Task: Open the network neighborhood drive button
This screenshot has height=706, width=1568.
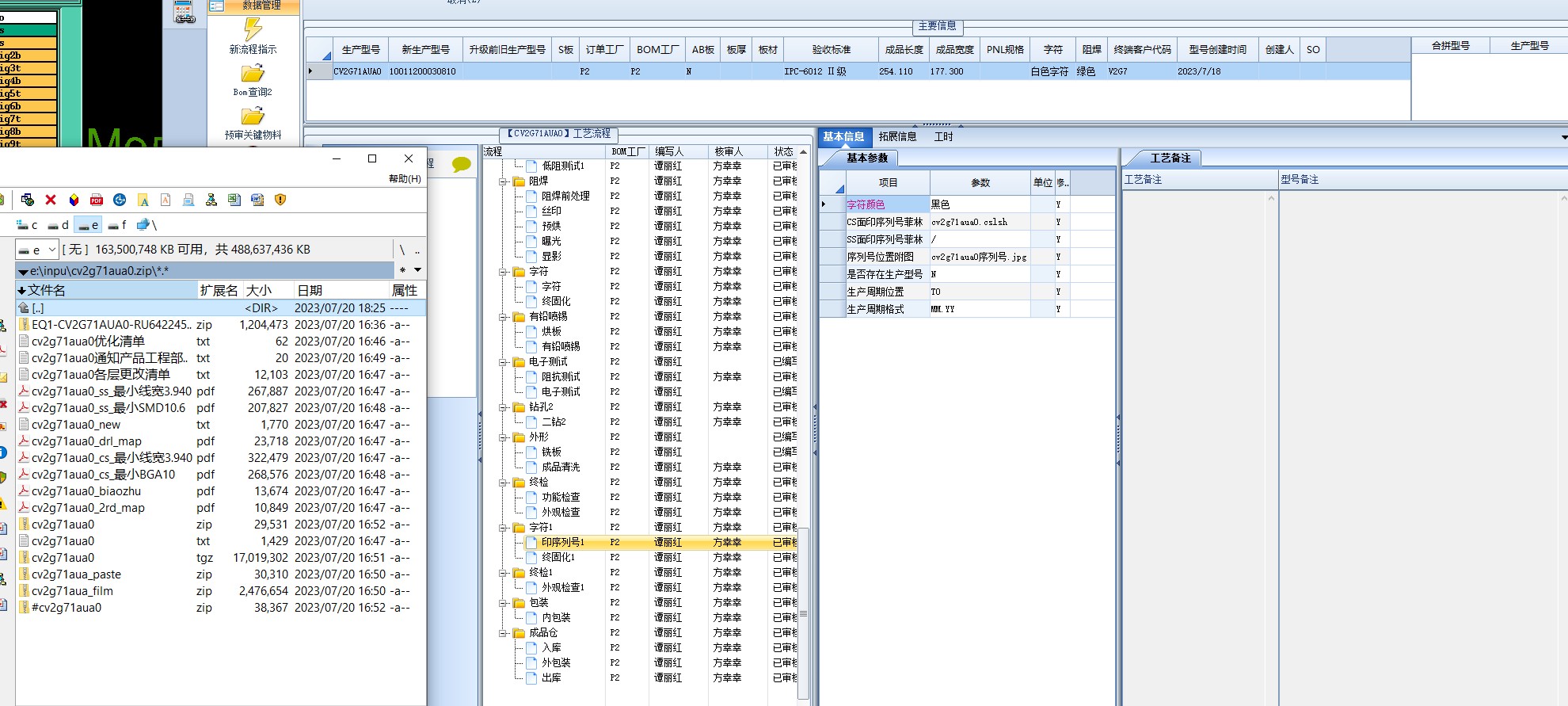Action: [x=147, y=225]
